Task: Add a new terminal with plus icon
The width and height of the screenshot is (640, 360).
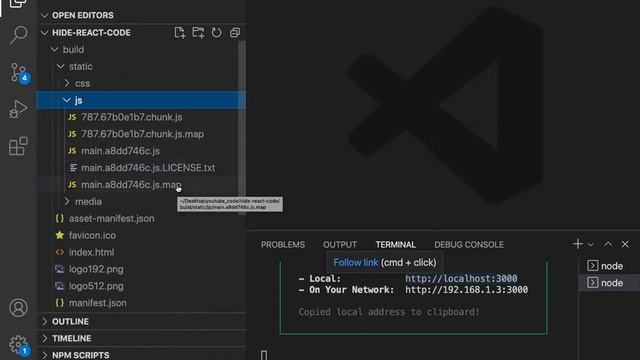Action: pyautogui.click(x=577, y=244)
